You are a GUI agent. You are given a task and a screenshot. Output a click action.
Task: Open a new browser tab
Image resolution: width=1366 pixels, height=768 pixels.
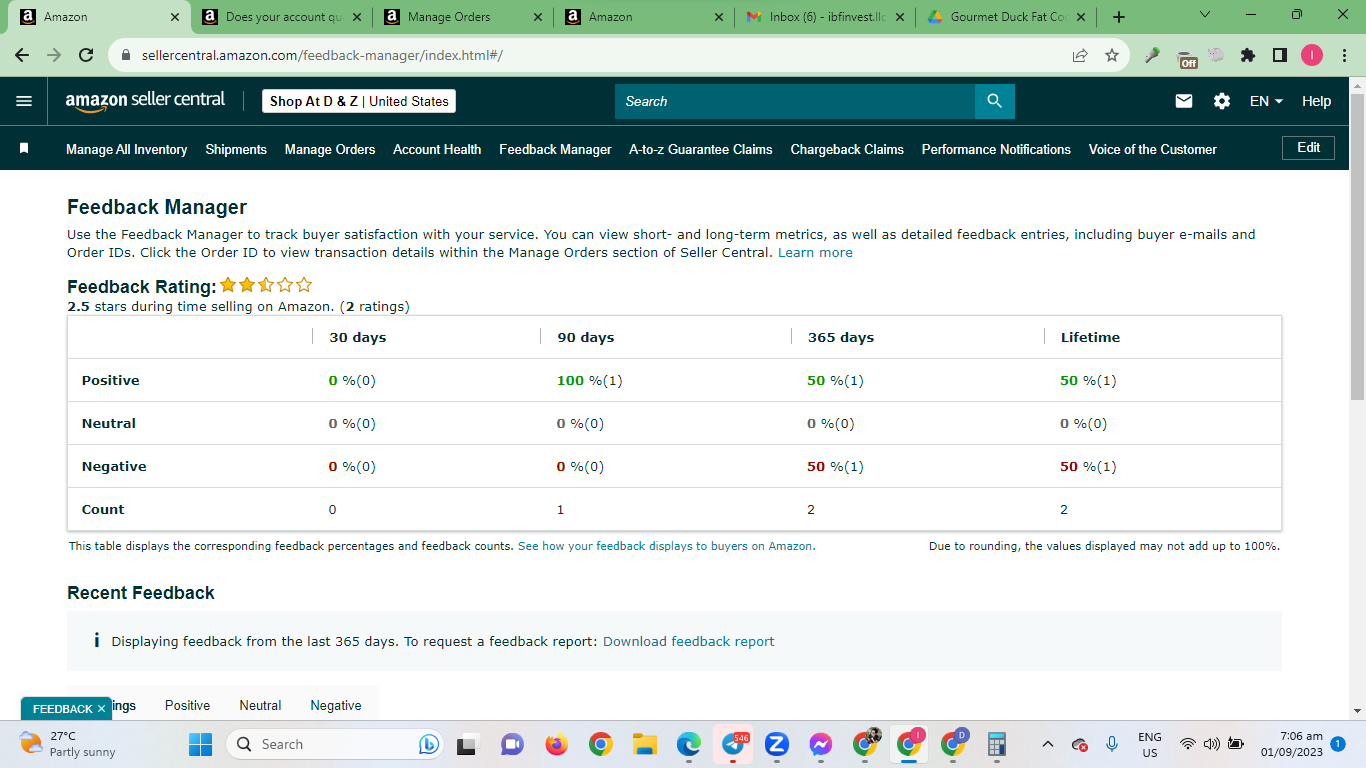[x=1118, y=17]
